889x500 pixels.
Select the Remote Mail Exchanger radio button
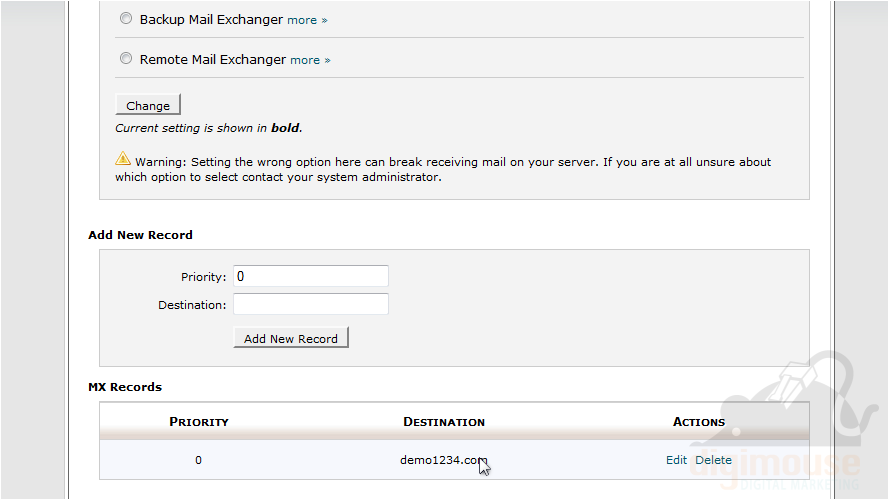click(126, 58)
